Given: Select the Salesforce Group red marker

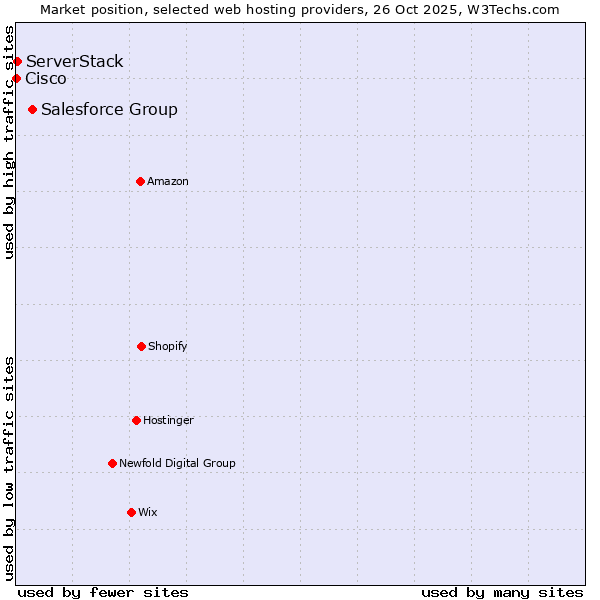Looking at the screenshot, I should (33, 109).
